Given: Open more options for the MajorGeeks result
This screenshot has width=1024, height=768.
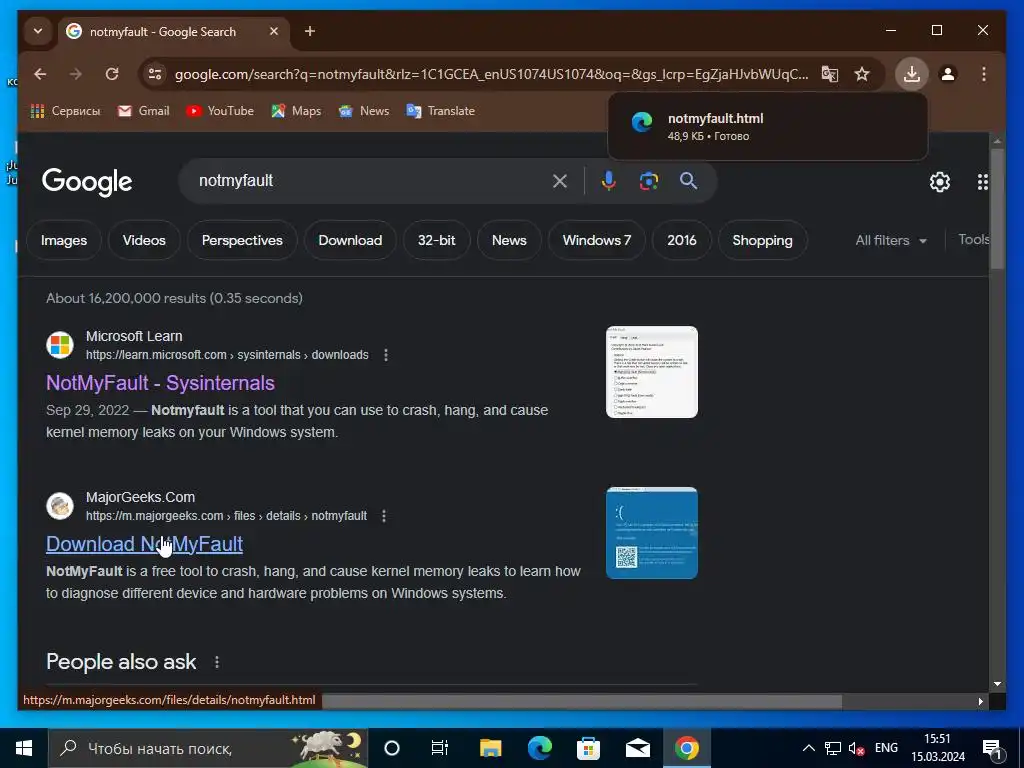Looking at the screenshot, I should [x=384, y=516].
